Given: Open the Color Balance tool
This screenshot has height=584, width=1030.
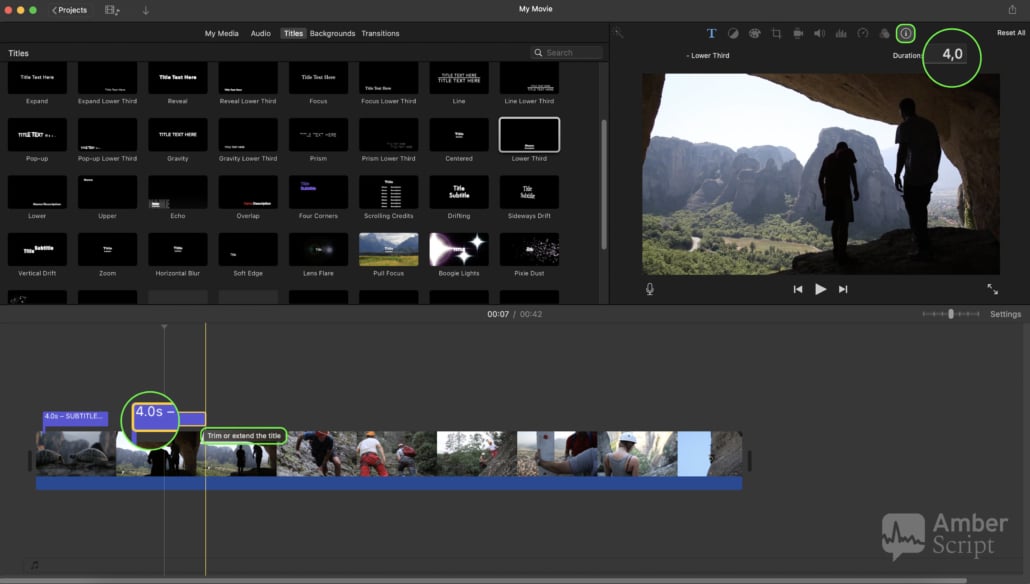Looking at the screenshot, I should (733, 33).
